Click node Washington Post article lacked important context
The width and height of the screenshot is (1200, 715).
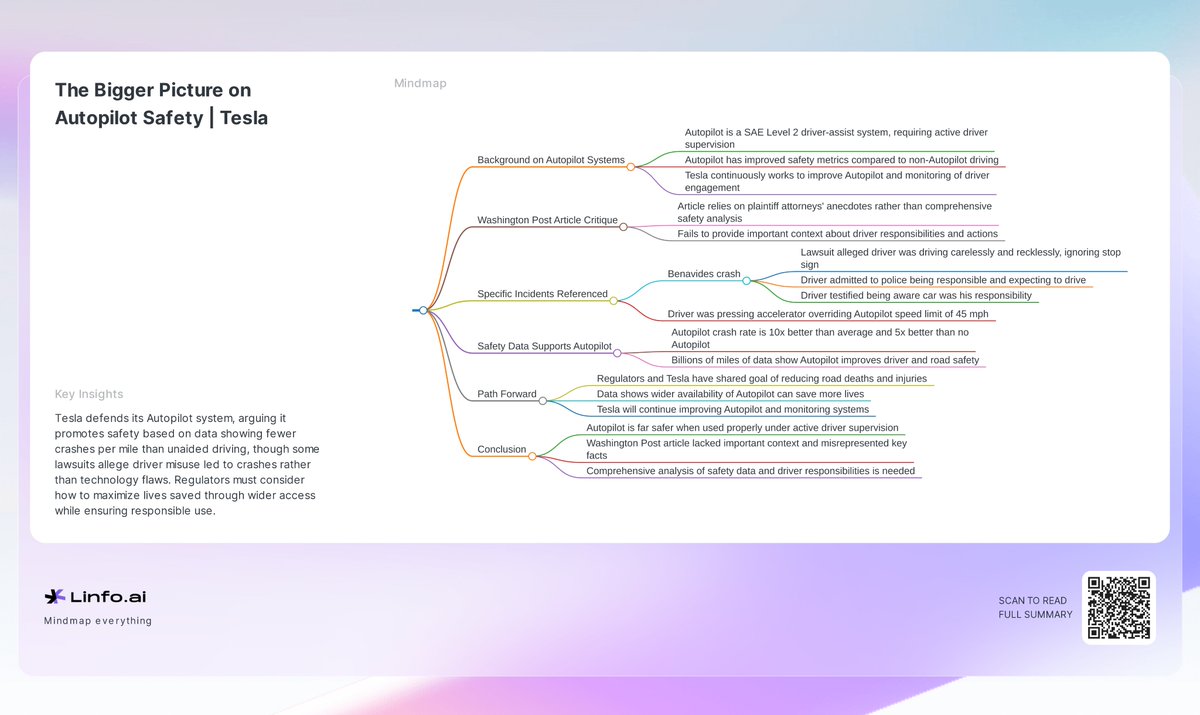[747, 449]
